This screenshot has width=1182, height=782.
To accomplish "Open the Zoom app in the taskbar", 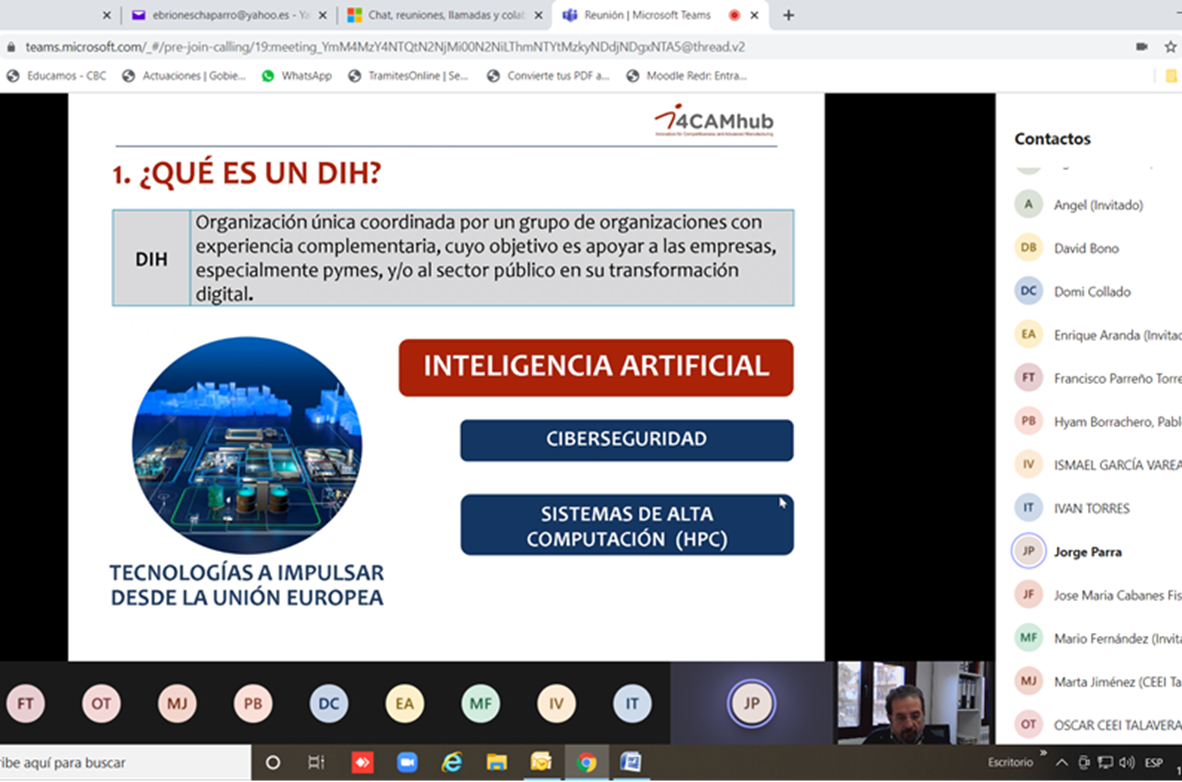I will 407,763.
